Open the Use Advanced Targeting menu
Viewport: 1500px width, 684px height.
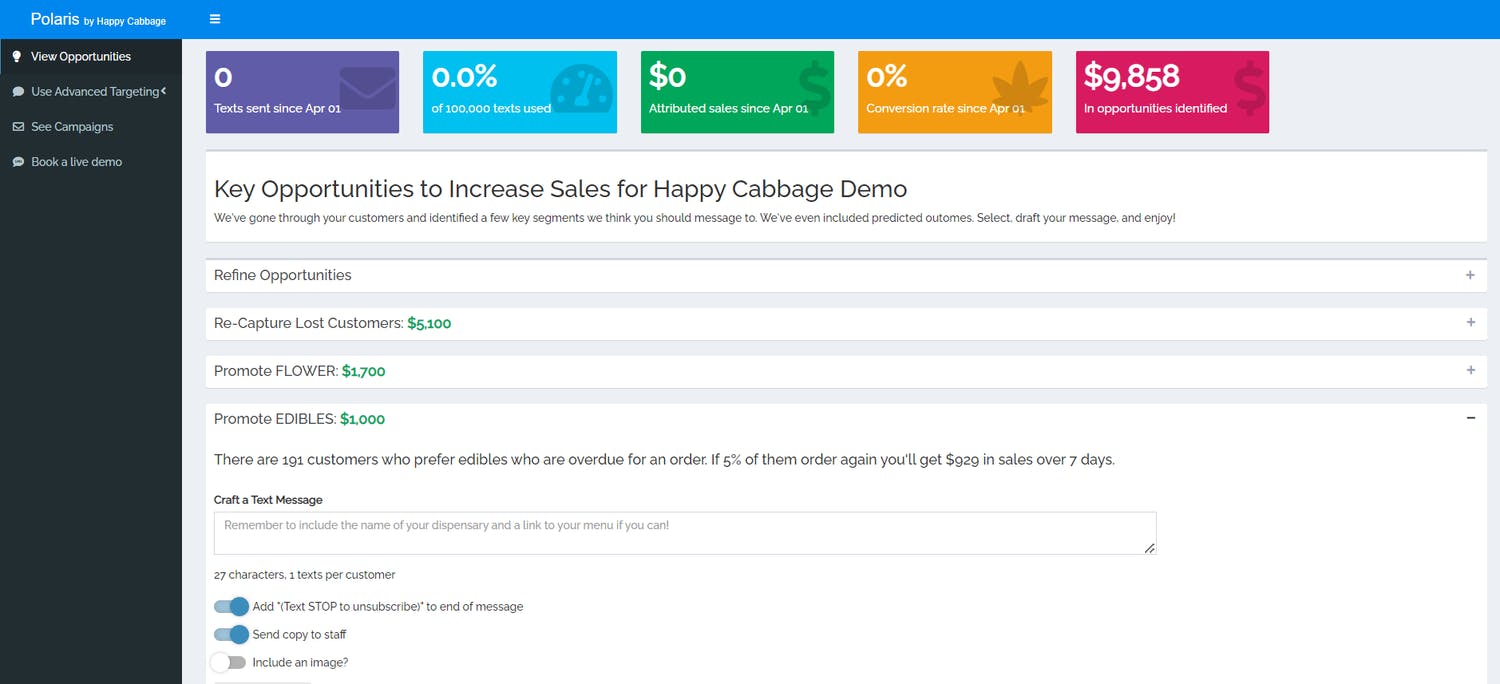[90, 91]
